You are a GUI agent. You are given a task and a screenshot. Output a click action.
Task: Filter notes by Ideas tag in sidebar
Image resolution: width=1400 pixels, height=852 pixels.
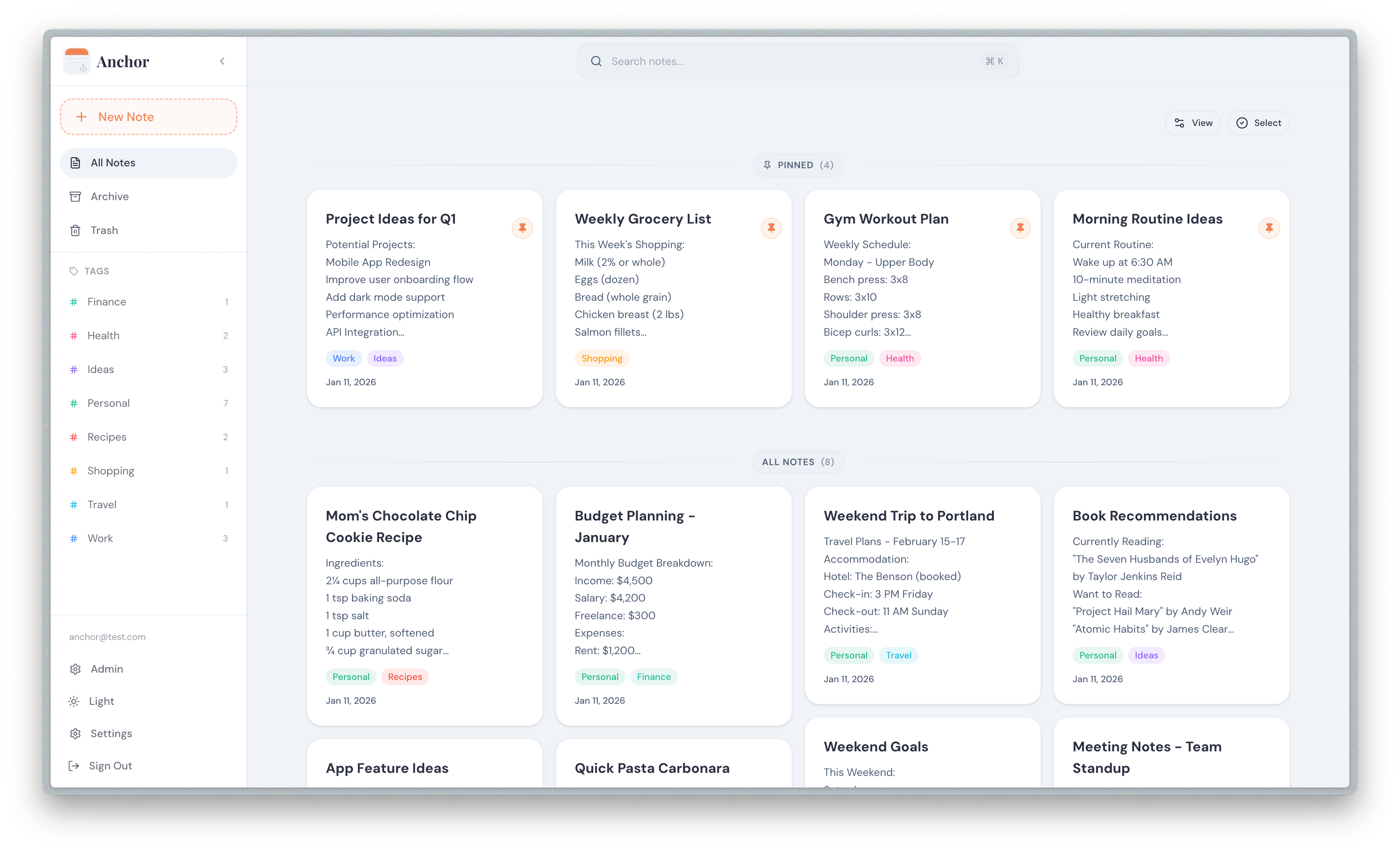(148, 369)
